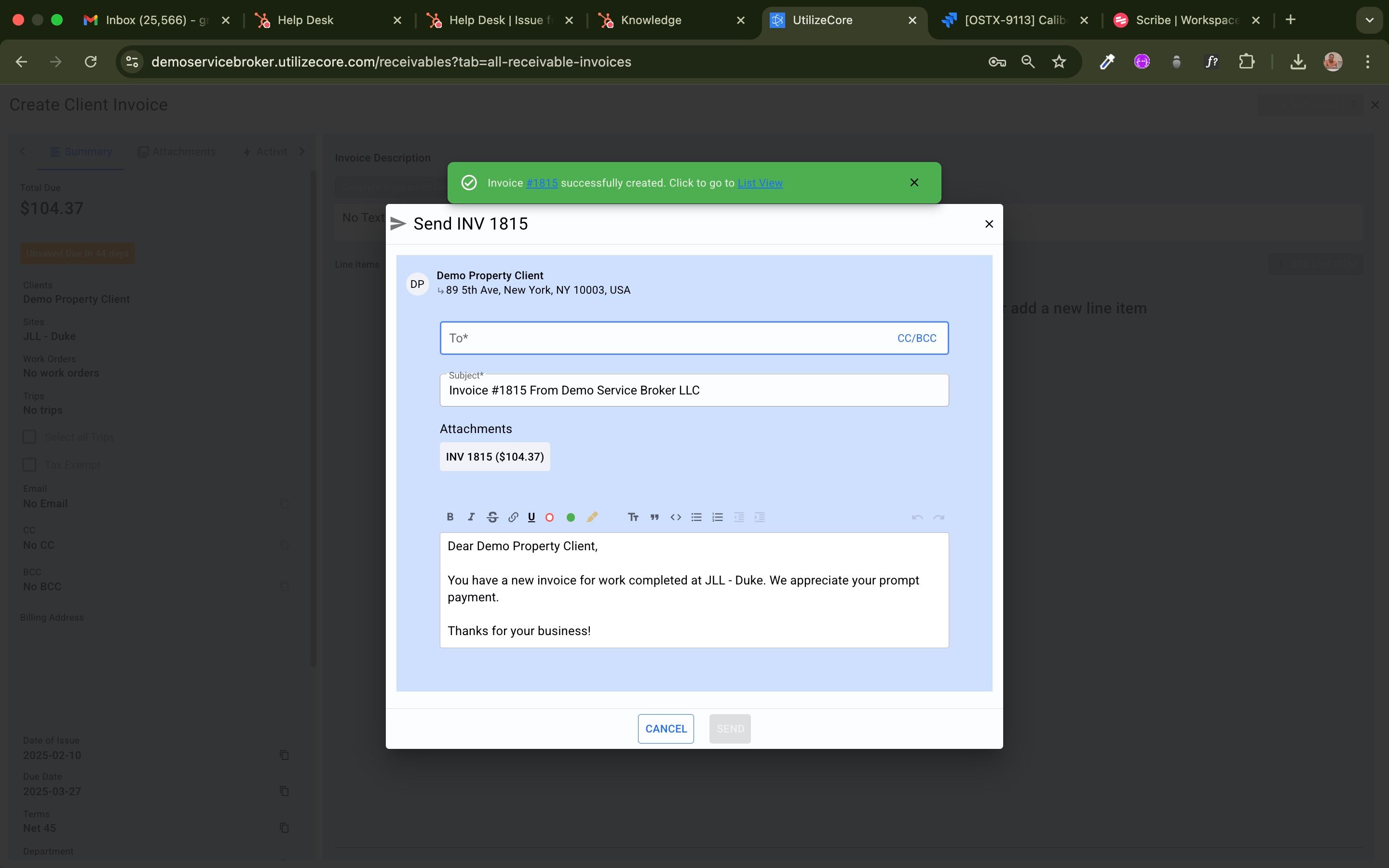The image size is (1389, 868).
Task: Check the Select all Trips checkbox
Action: [29, 437]
